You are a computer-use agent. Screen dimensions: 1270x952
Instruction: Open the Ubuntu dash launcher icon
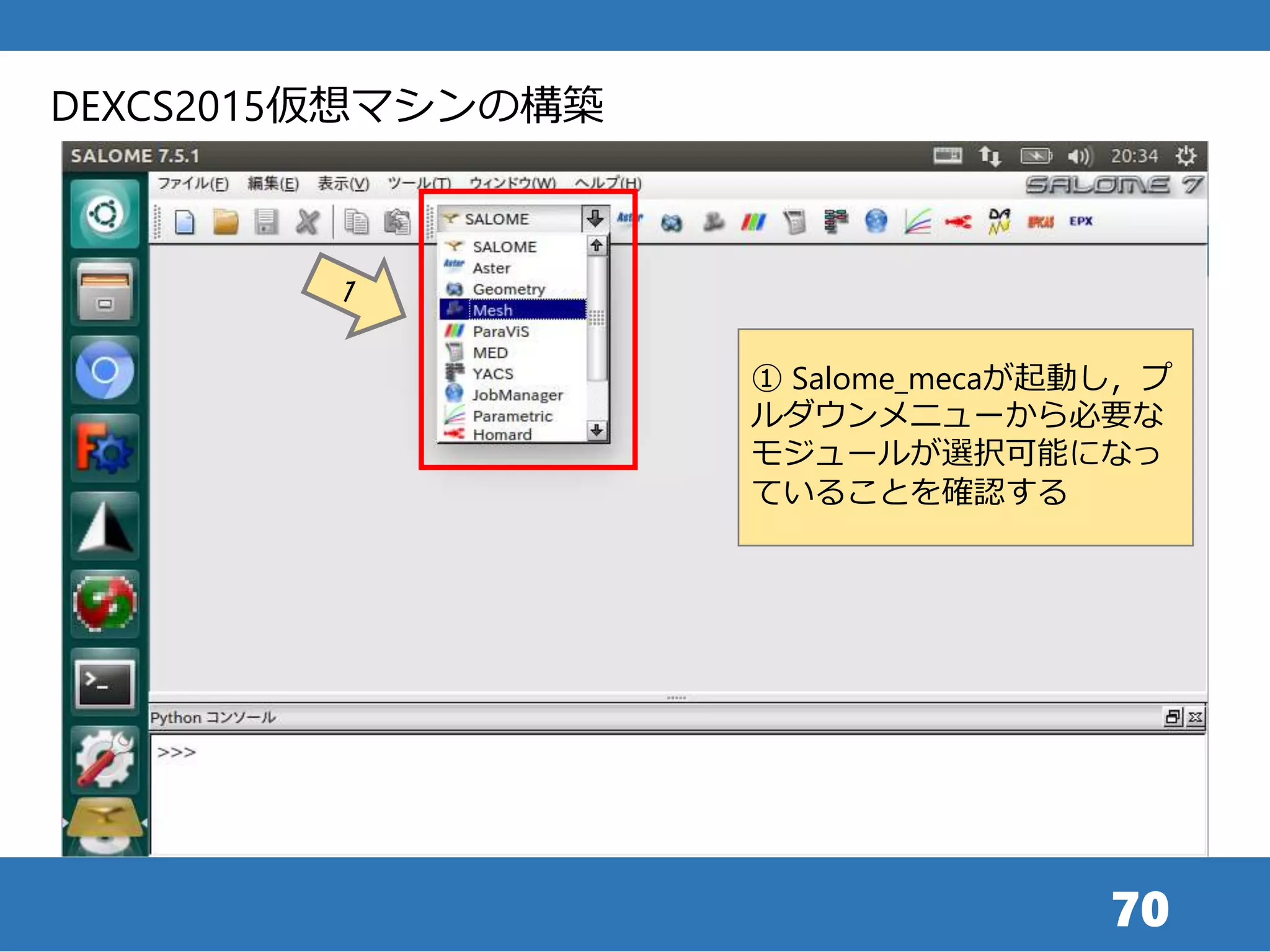click(105, 214)
